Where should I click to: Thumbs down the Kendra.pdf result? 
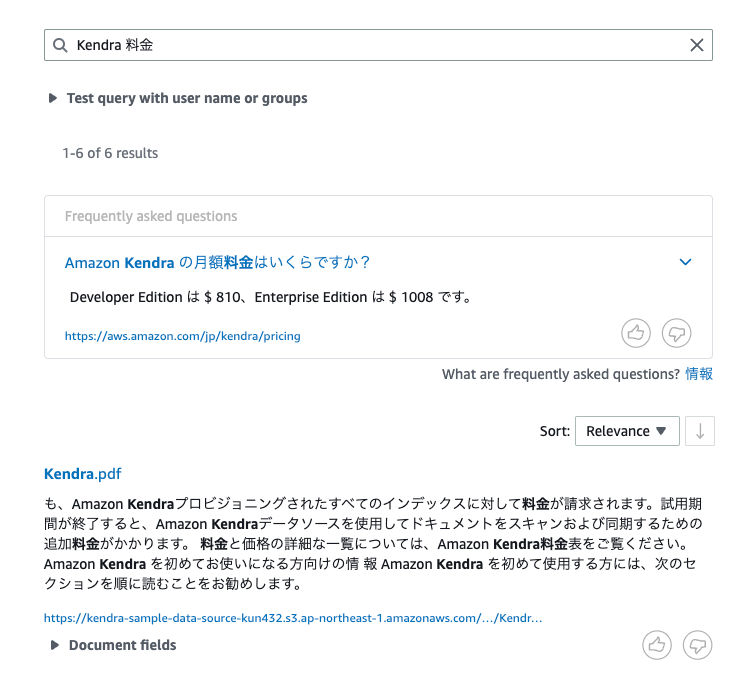(x=697, y=645)
